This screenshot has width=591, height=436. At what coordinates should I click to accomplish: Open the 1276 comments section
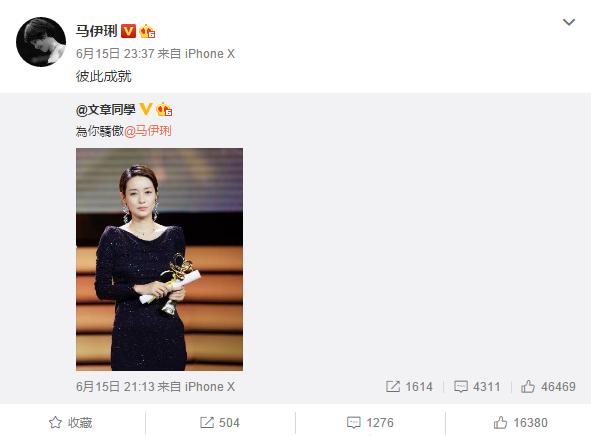370,422
